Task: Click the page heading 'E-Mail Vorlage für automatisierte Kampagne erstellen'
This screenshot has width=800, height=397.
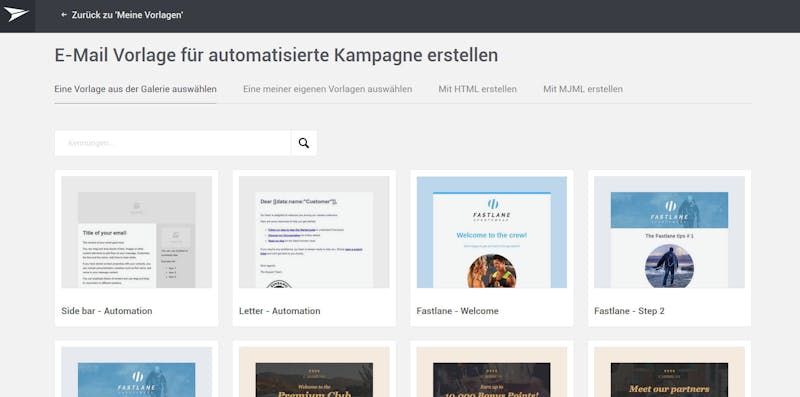Action: click(276, 56)
